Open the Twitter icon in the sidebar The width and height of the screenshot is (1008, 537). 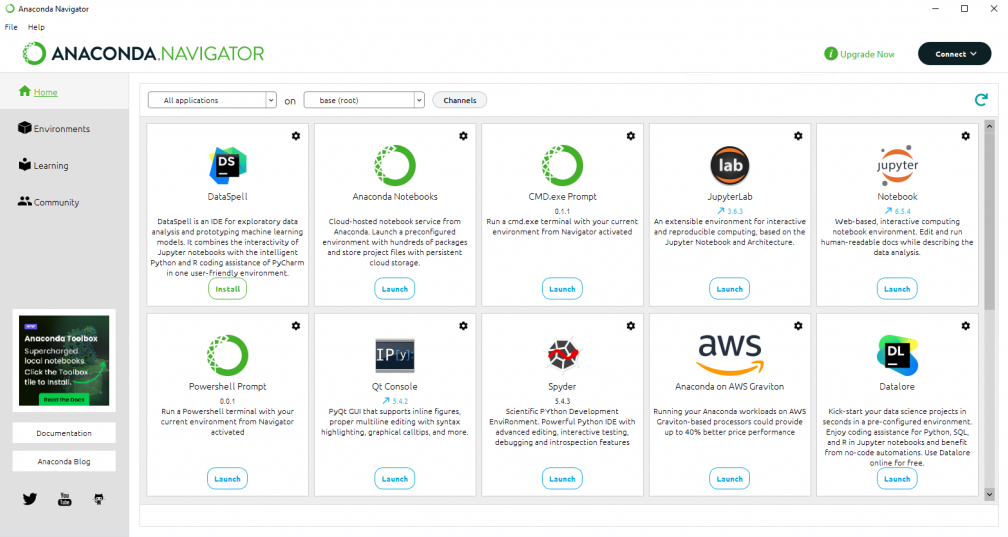[30, 498]
